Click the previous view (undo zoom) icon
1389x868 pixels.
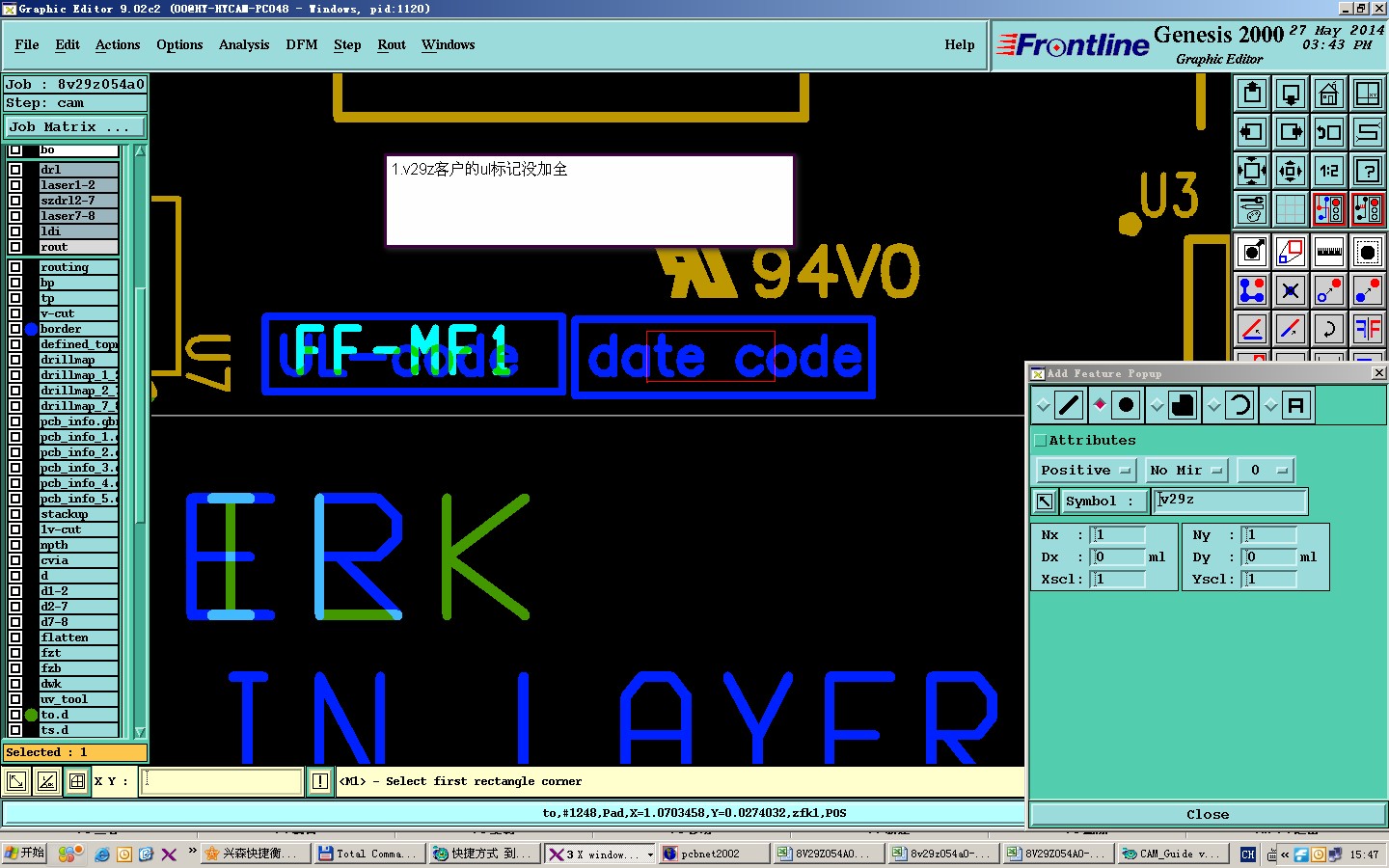[x=1329, y=132]
